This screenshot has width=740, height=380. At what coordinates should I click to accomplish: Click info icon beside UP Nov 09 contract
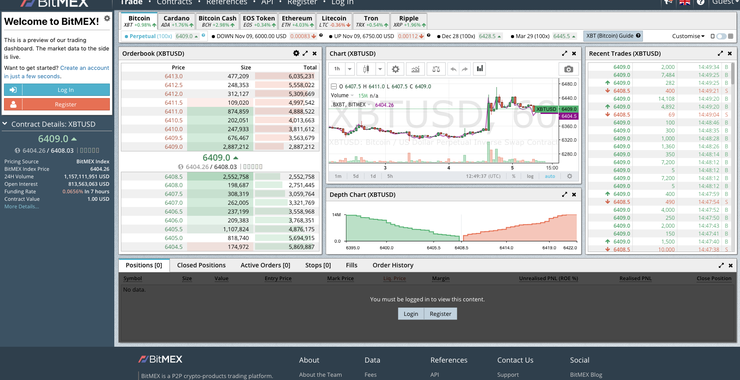point(429,35)
